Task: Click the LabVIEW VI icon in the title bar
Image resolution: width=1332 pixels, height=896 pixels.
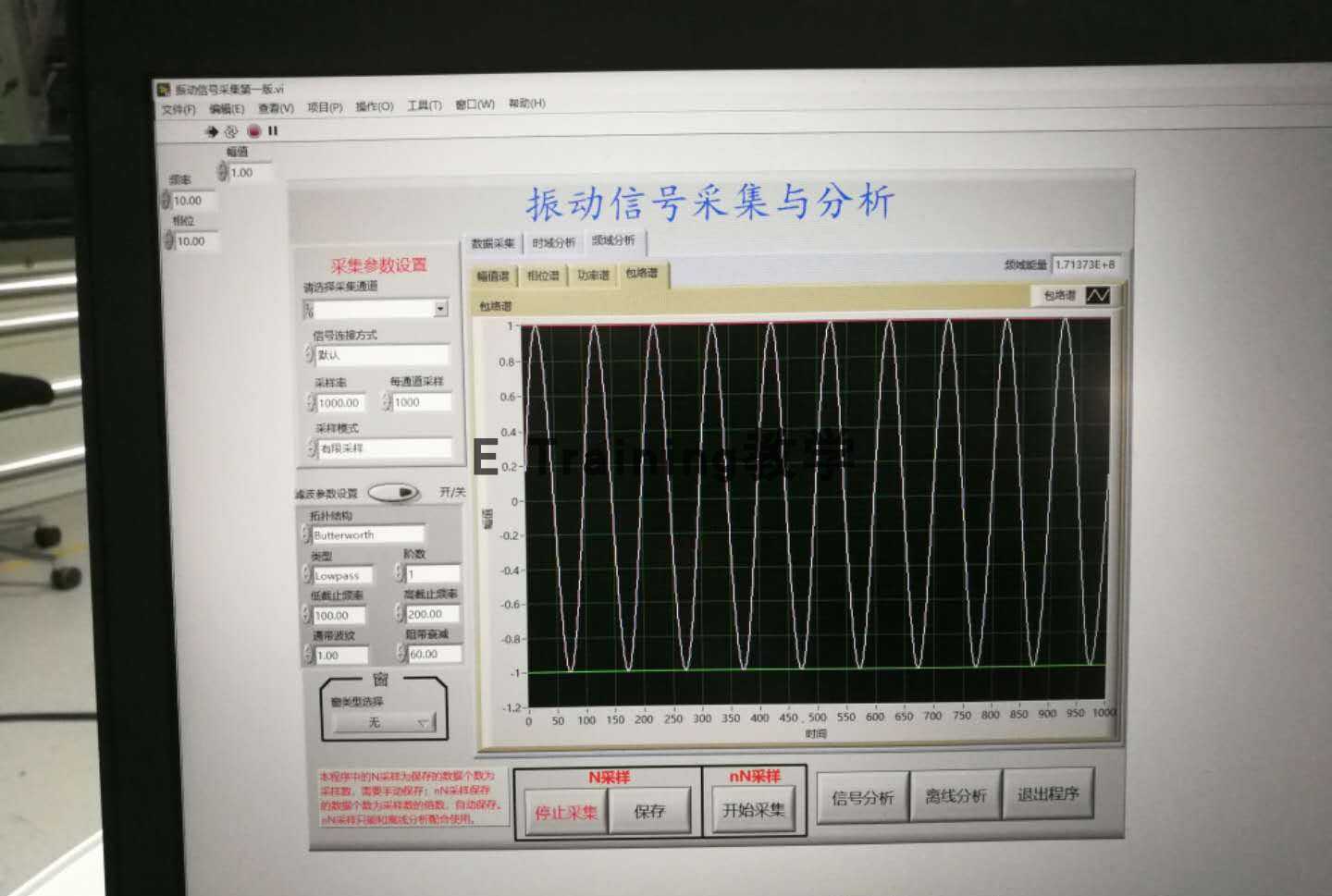Action: click(164, 90)
